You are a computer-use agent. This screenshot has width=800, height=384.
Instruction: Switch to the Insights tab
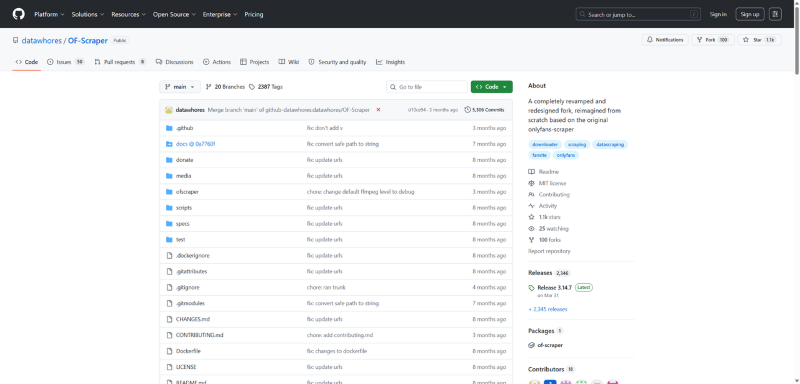[x=390, y=62]
